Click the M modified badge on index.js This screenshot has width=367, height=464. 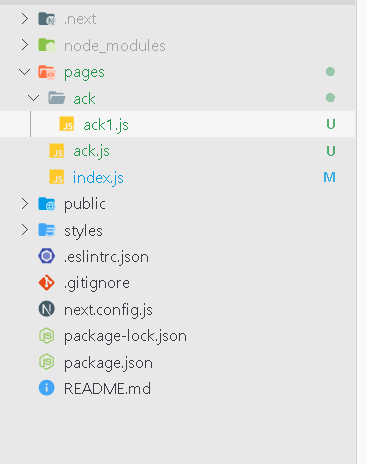point(330,177)
